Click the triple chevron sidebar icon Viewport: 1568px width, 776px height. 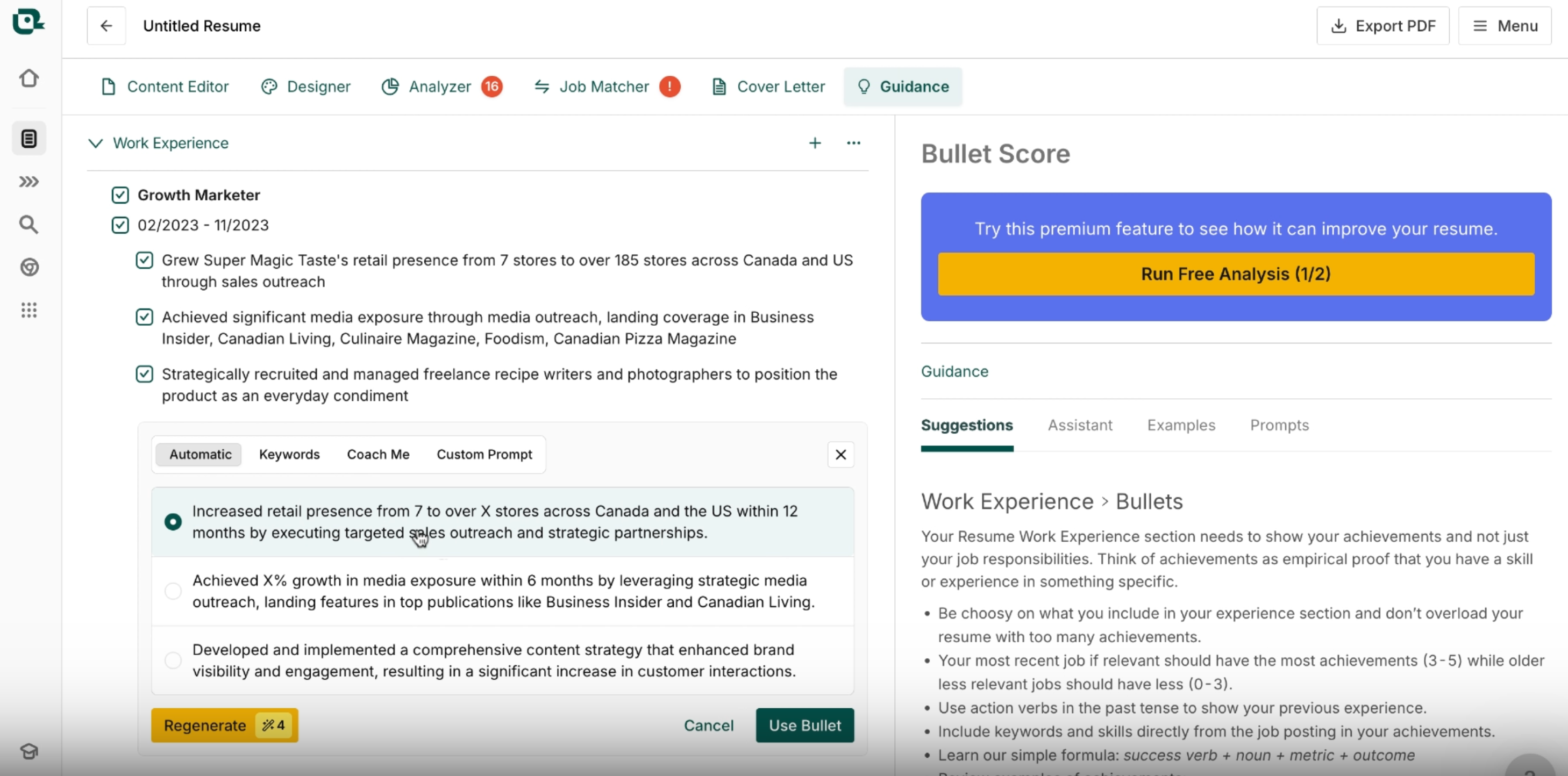coord(28,181)
